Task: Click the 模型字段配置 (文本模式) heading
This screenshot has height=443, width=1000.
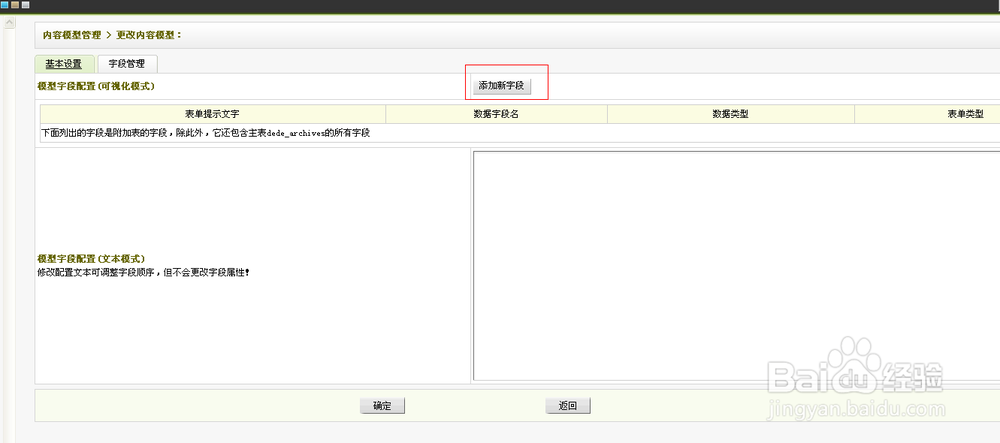Action: (91, 259)
